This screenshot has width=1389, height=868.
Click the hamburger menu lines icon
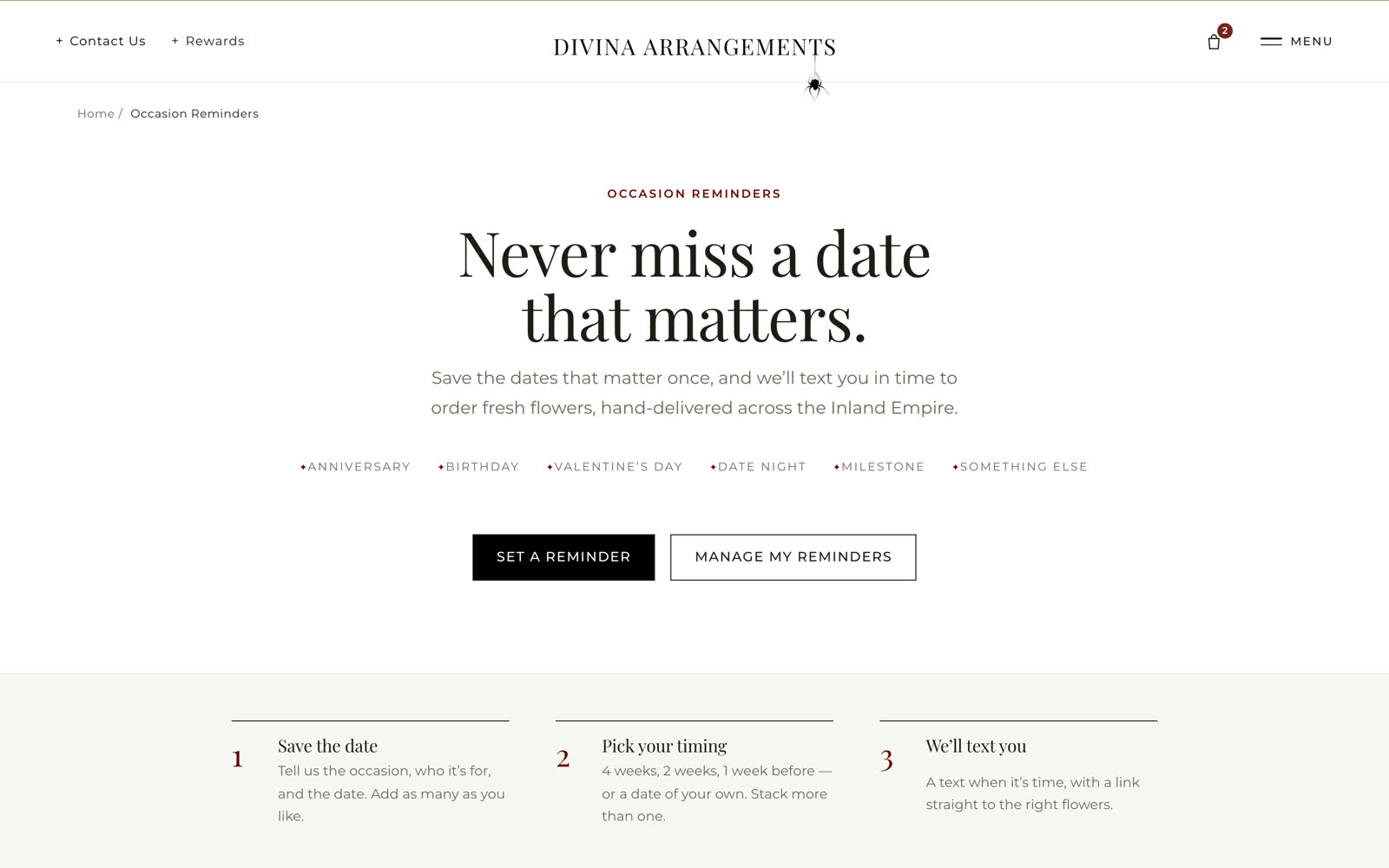coord(1271,42)
